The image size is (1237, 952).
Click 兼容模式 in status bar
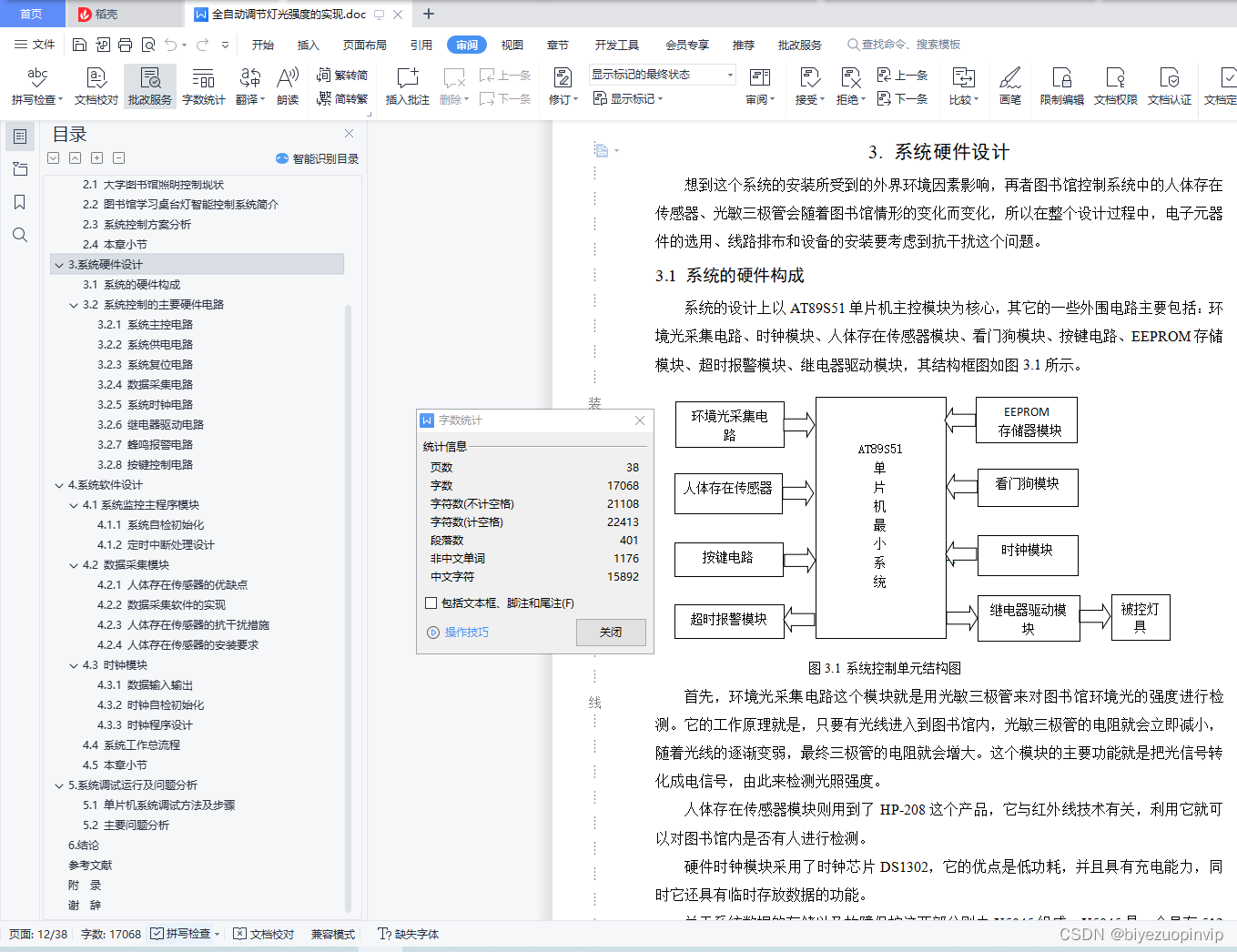333,934
